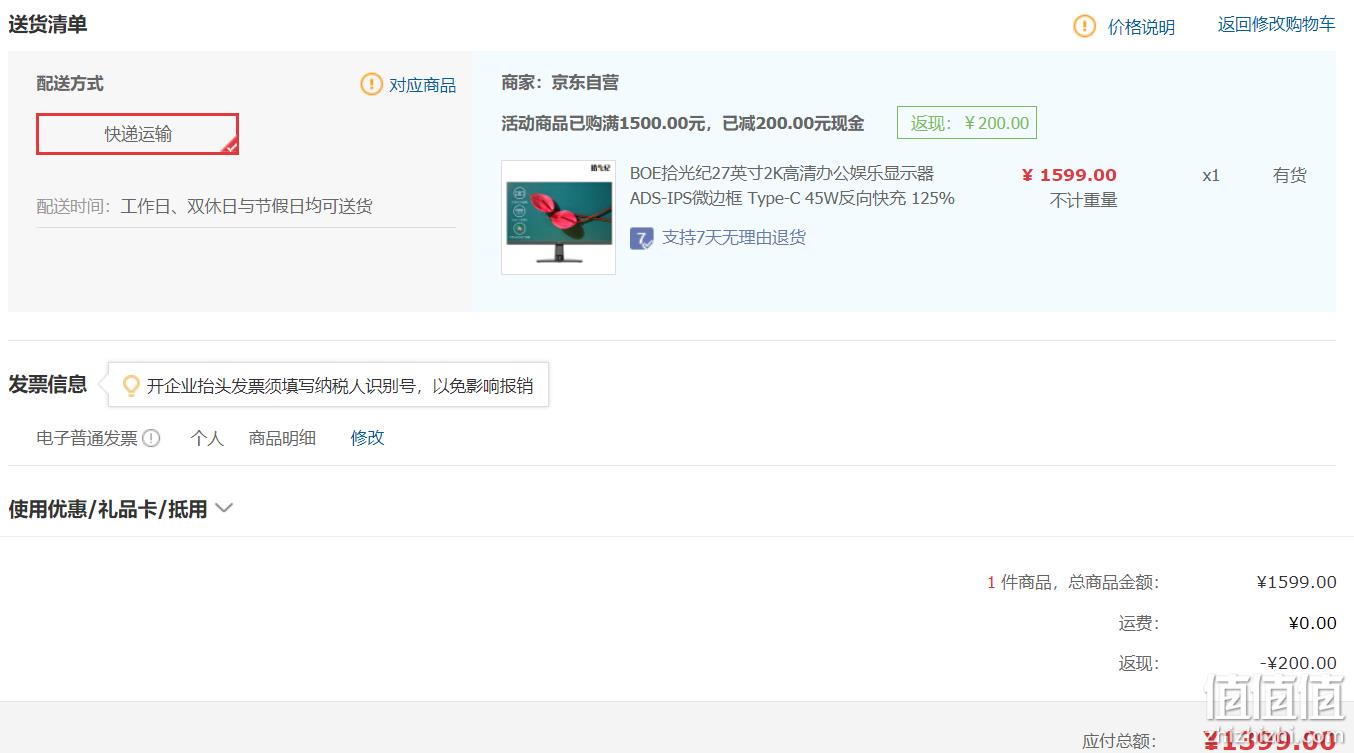Screen dimensions: 1354x753
Task: Click the x1 quantity text
Action: point(1211,176)
